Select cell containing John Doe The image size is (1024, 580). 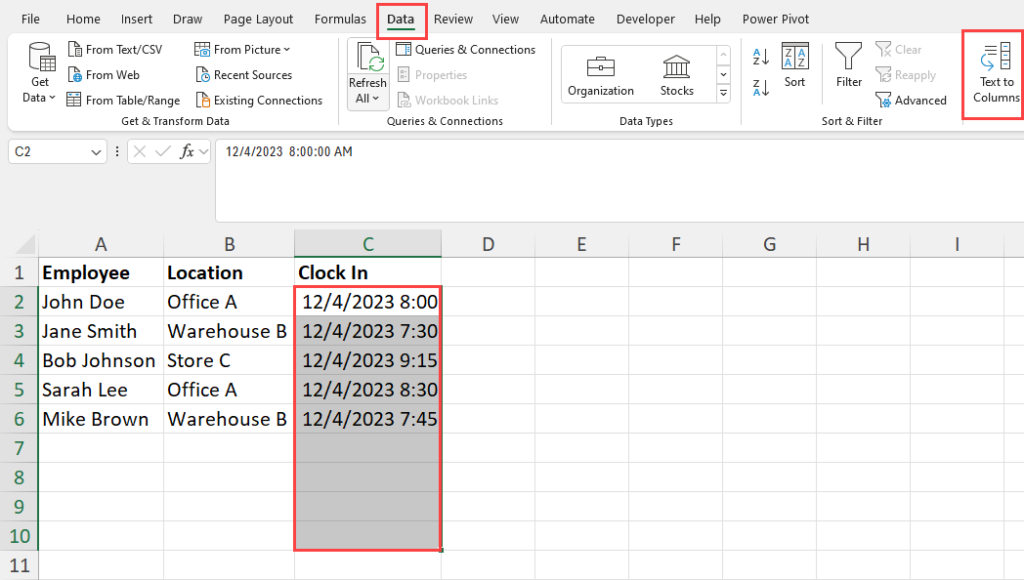pos(101,302)
